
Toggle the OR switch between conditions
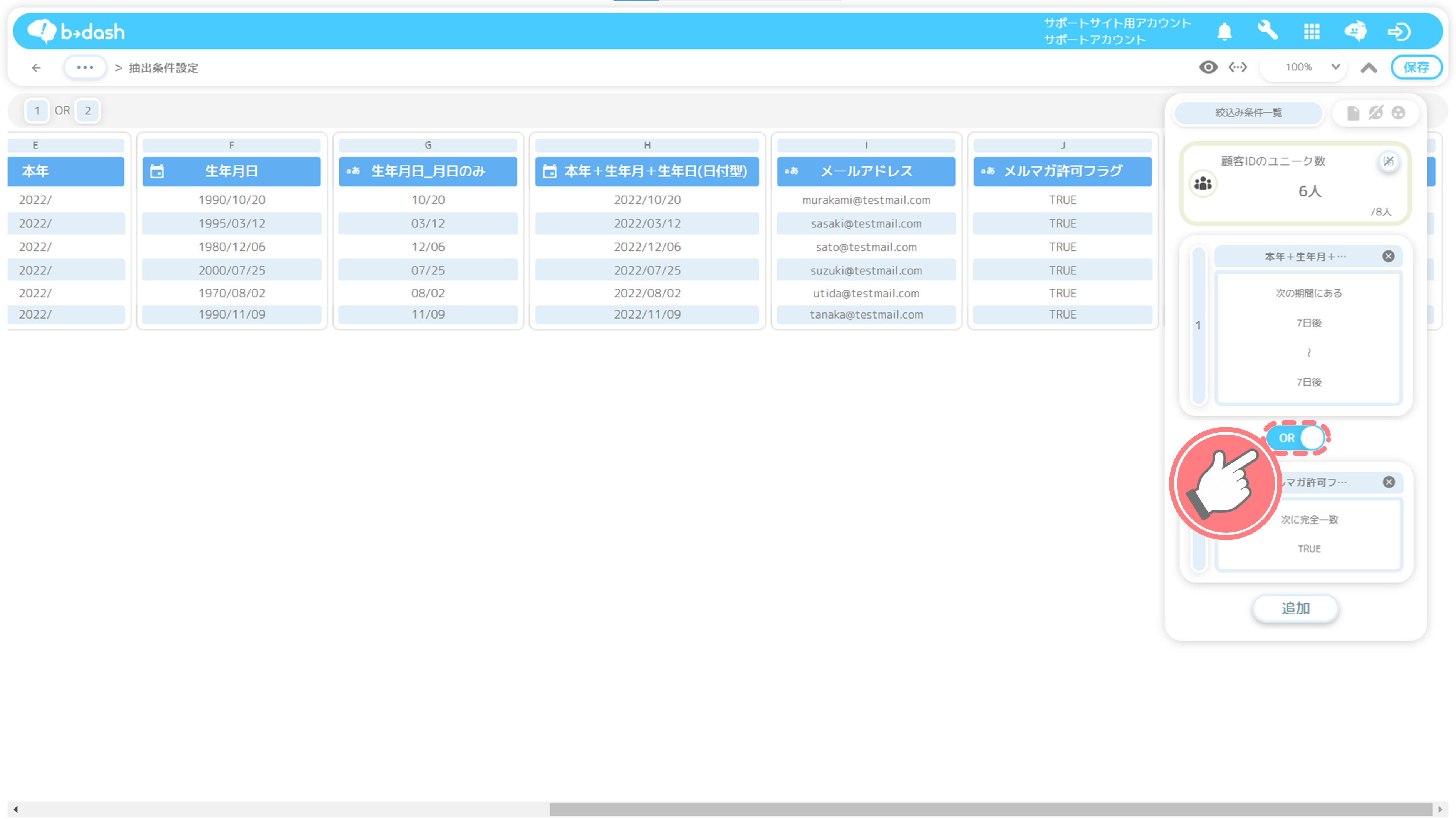click(1297, 438)
